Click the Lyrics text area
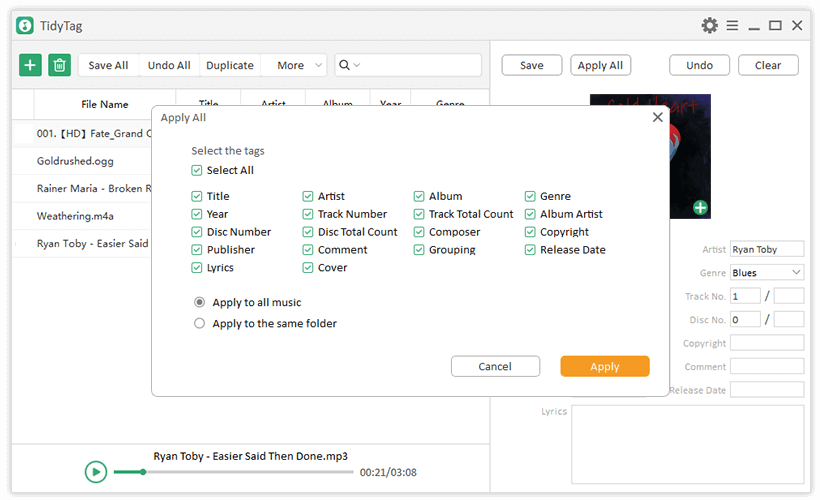Viewport: 820px width, 500px height. click(687, 445)
